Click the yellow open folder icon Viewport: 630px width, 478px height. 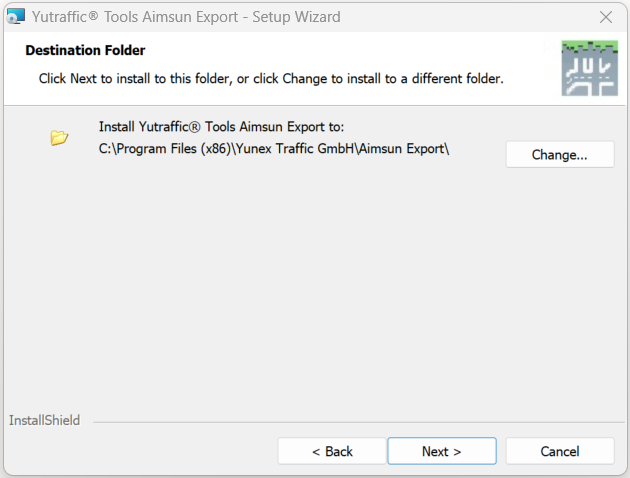pyautogui.click(x=59, y=138)
